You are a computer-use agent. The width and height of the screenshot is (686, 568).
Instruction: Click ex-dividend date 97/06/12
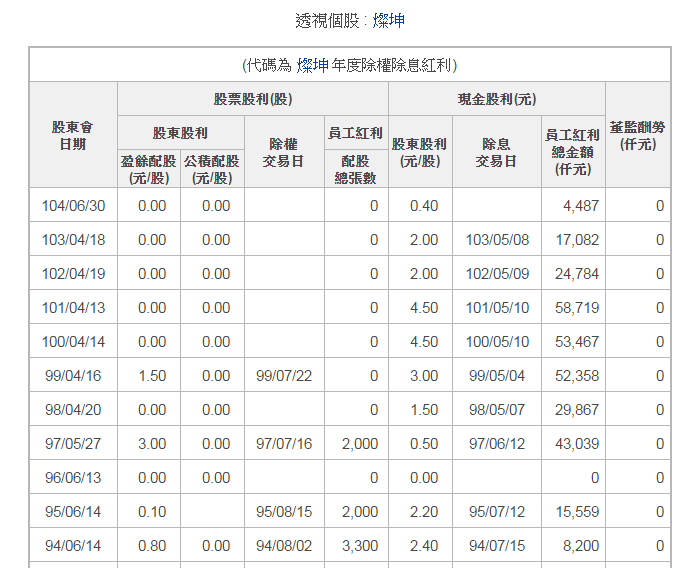click(x=497, y=444)
